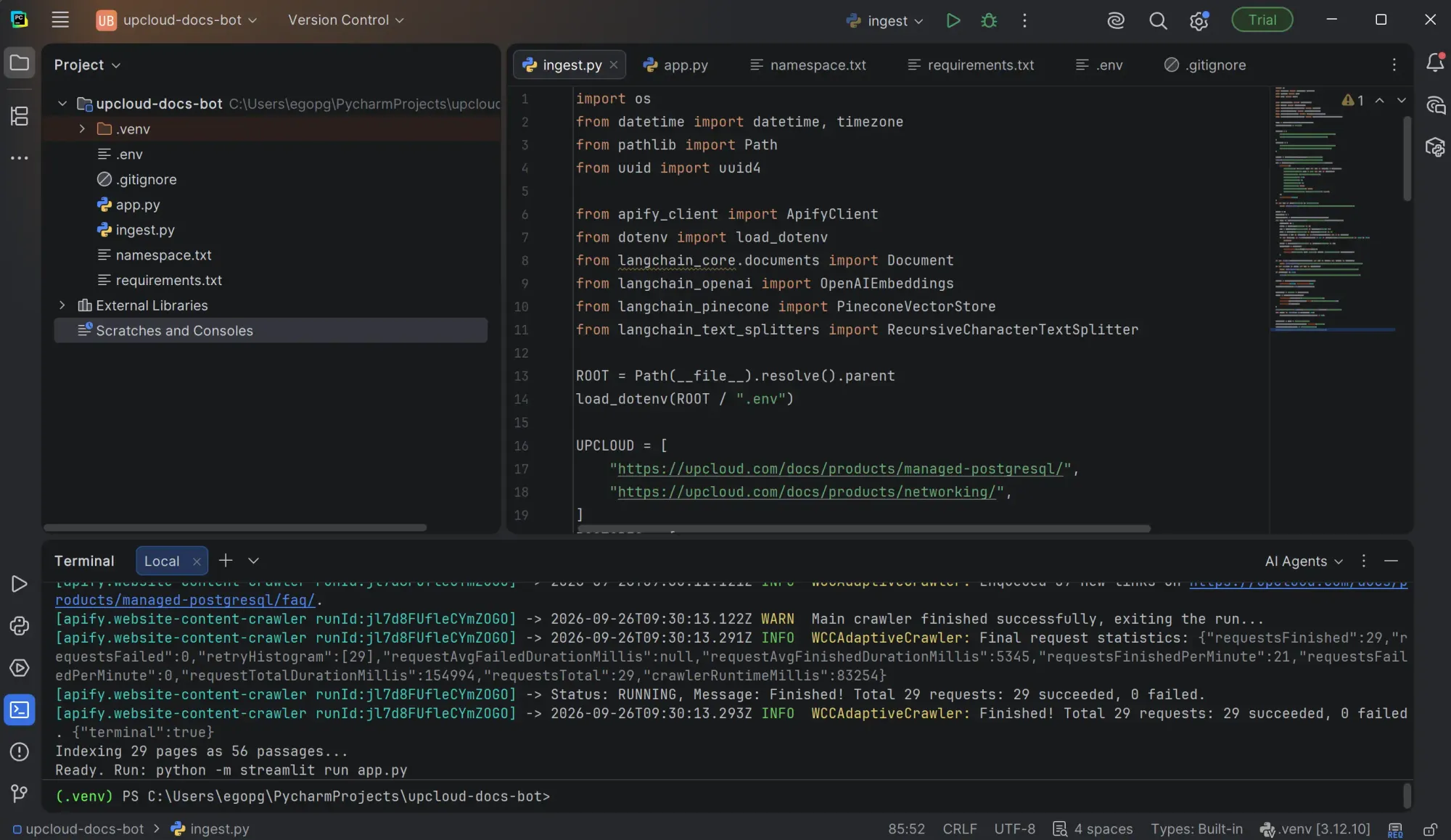Switch to the requirements.txt tab
Screen dimensions: 1451x840
pyautogui.click(x=971, y=65)
